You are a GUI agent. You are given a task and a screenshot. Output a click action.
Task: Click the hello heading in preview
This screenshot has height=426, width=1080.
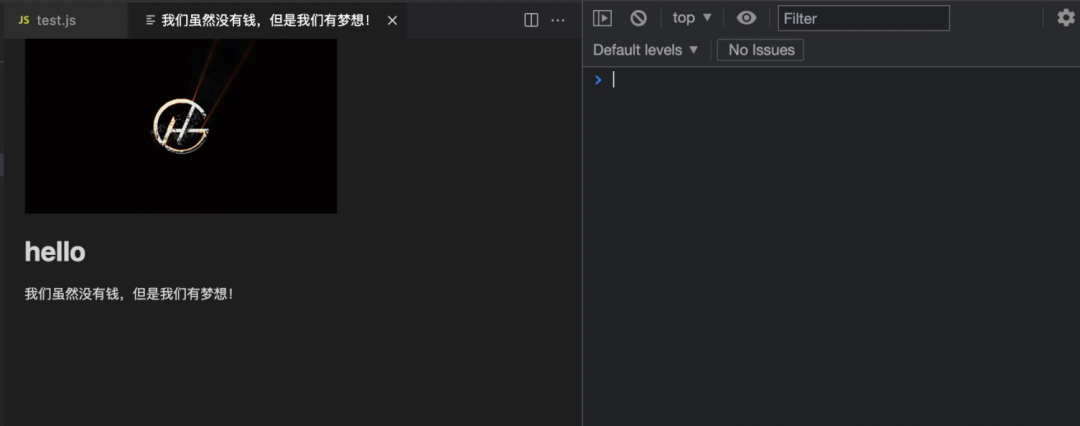point(55,252)
